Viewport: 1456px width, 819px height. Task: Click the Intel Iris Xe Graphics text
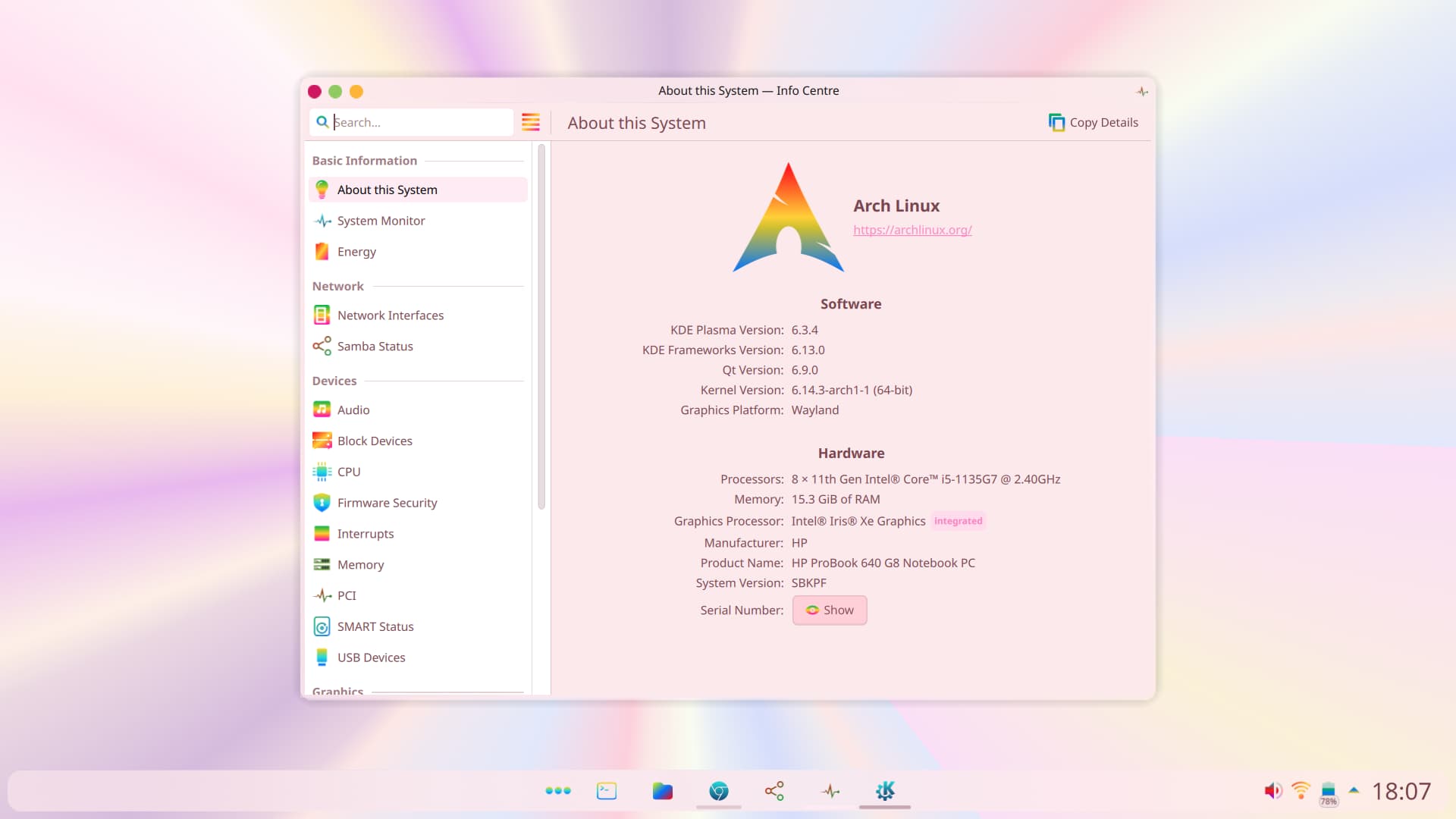pos(858,521)
